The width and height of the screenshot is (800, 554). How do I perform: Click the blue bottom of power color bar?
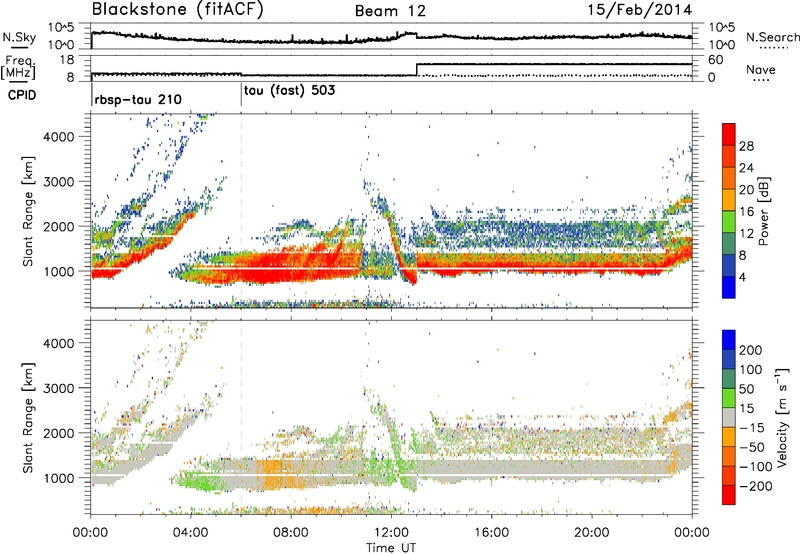click(729, 287)
